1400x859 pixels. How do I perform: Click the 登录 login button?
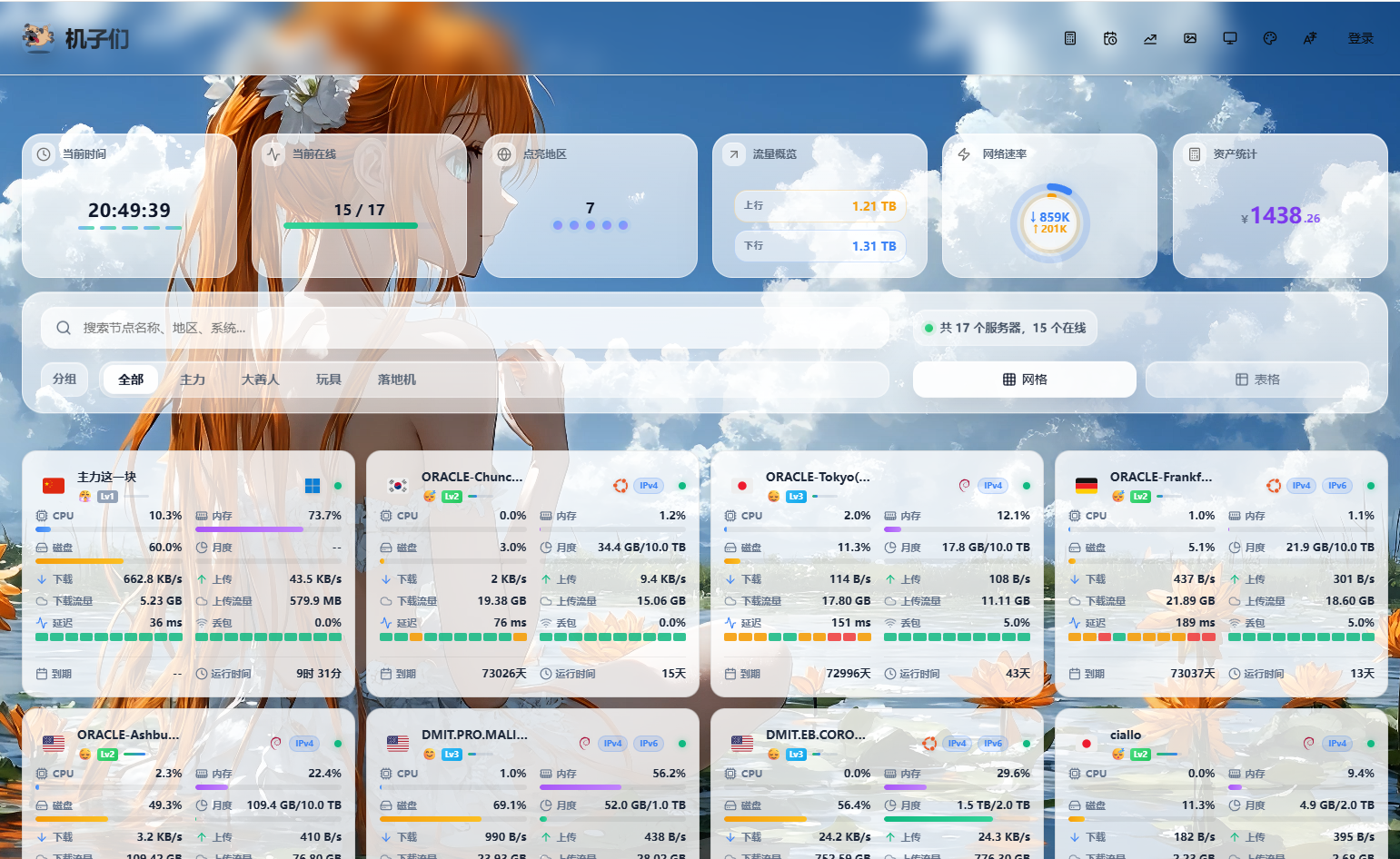coord(1360,38)
